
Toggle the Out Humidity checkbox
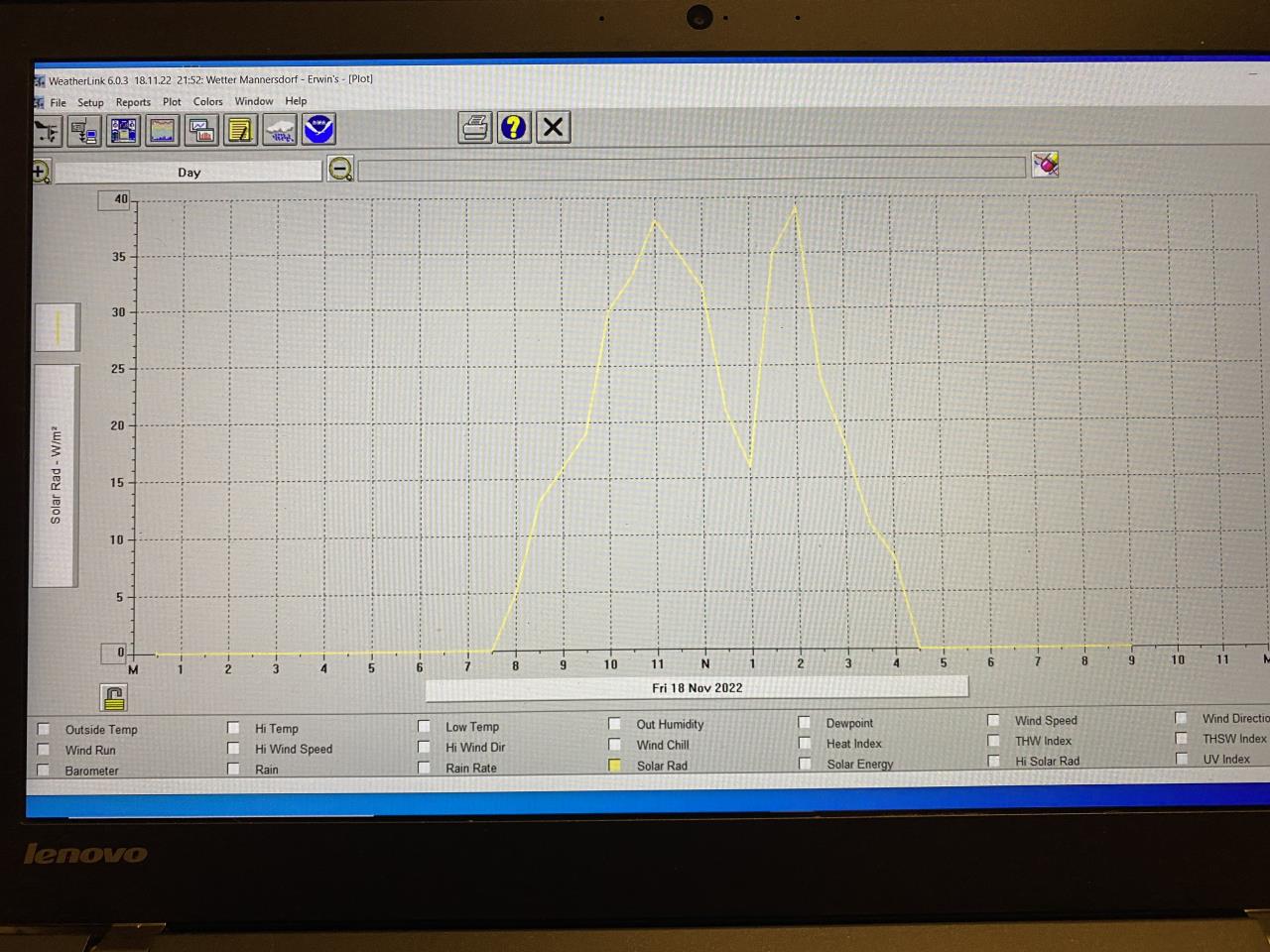pyautogui.click(x=614, y=724)
